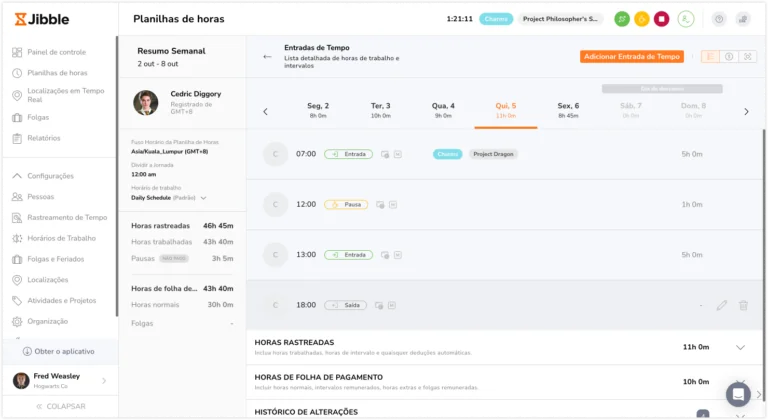Select the Seg, 2 day tab
Image resolution: width=768 pixels, height=420 pixels.
point(318,110)
